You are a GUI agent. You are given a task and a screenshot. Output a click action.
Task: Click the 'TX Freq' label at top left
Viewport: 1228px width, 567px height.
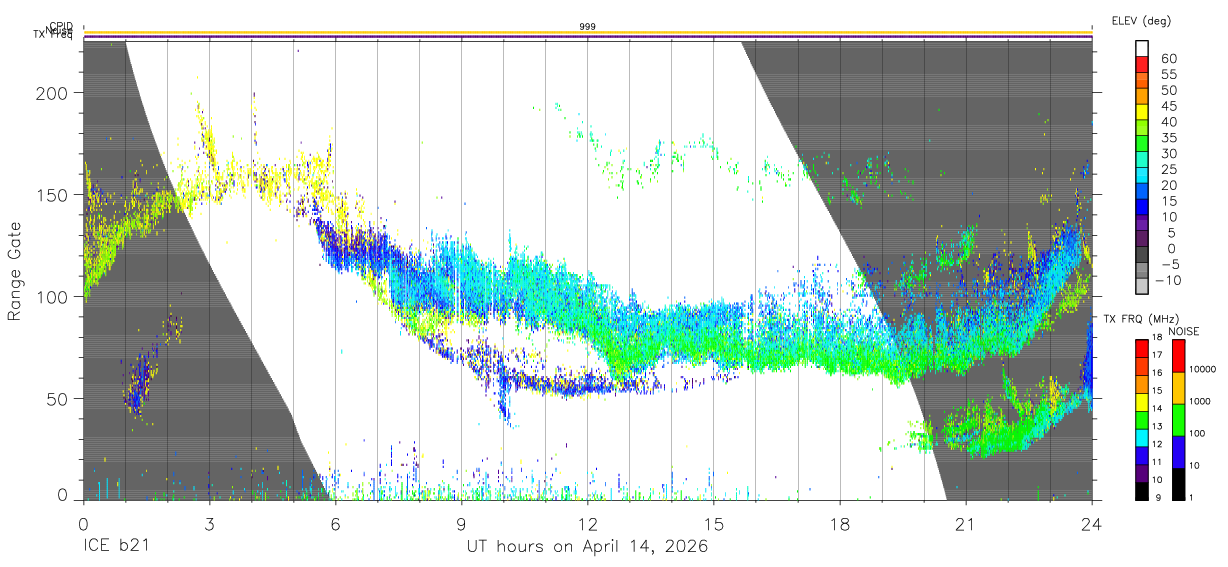coord(54,37)
